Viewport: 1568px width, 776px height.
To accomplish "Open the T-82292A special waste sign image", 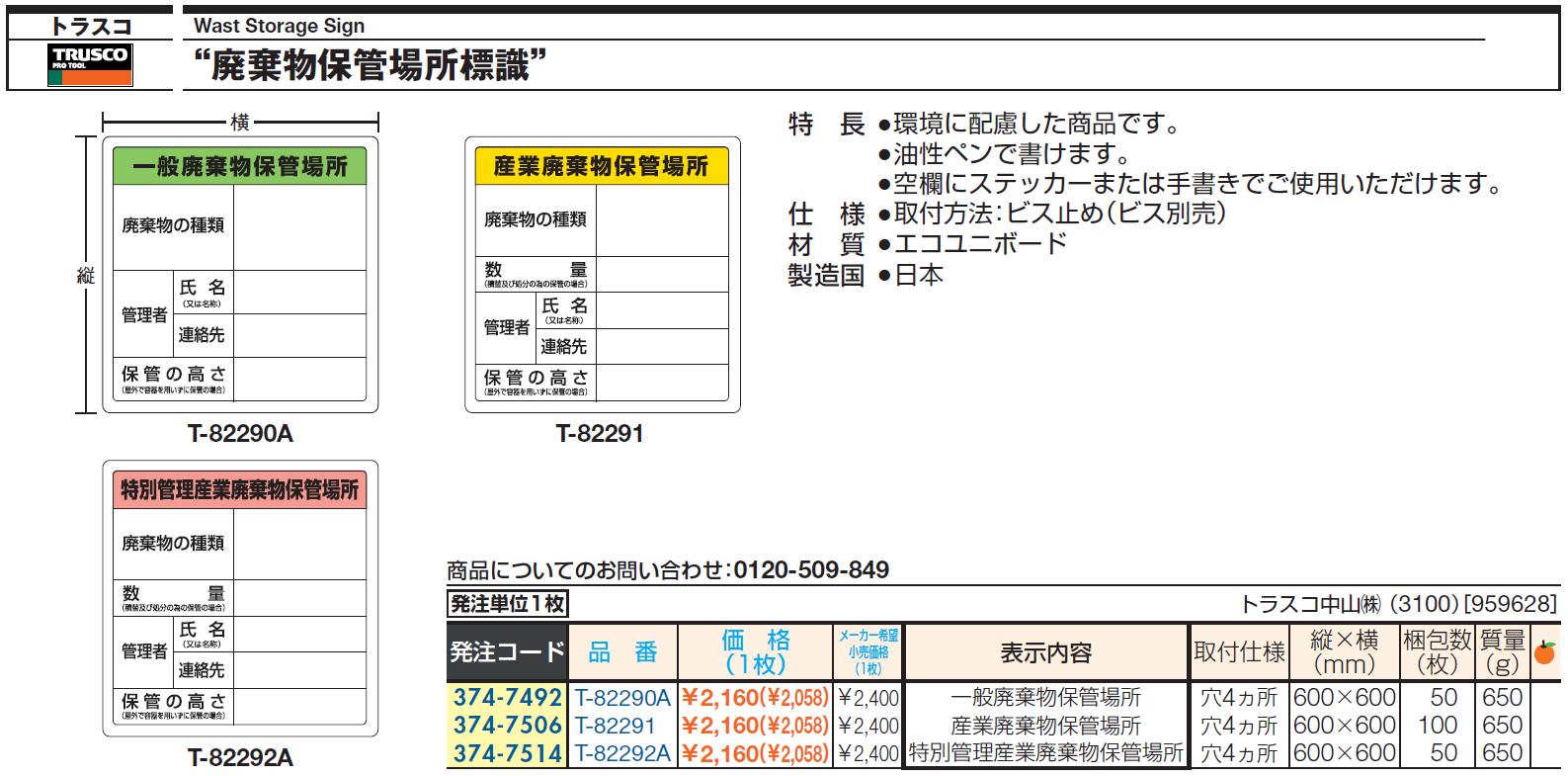I will click(x=240, y=599).
